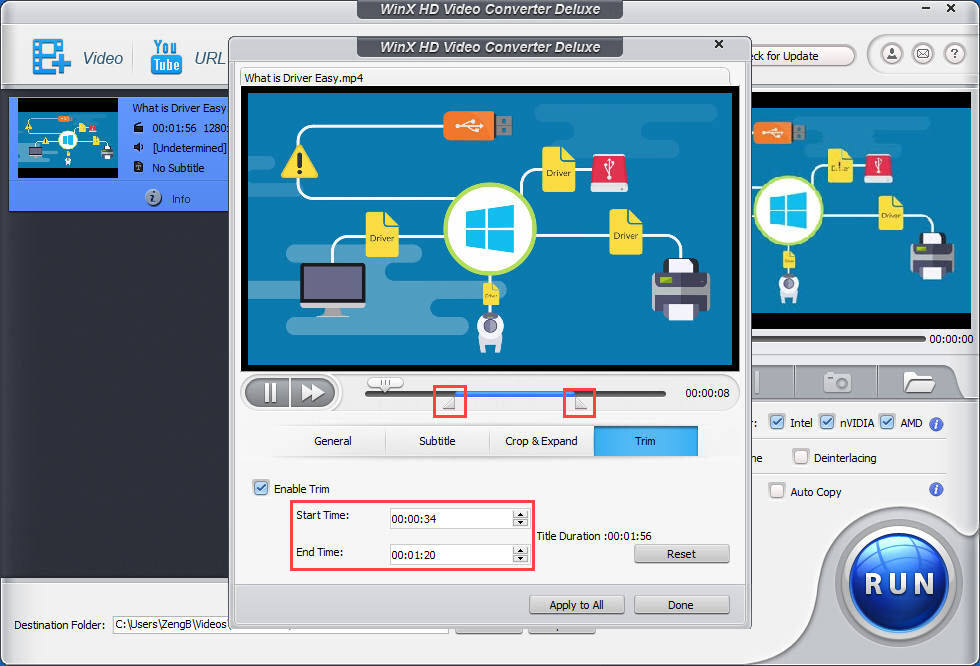The image size is (980, 666).
Task: Click the subtitle icon beside No Subtitle
Action: 139,167
